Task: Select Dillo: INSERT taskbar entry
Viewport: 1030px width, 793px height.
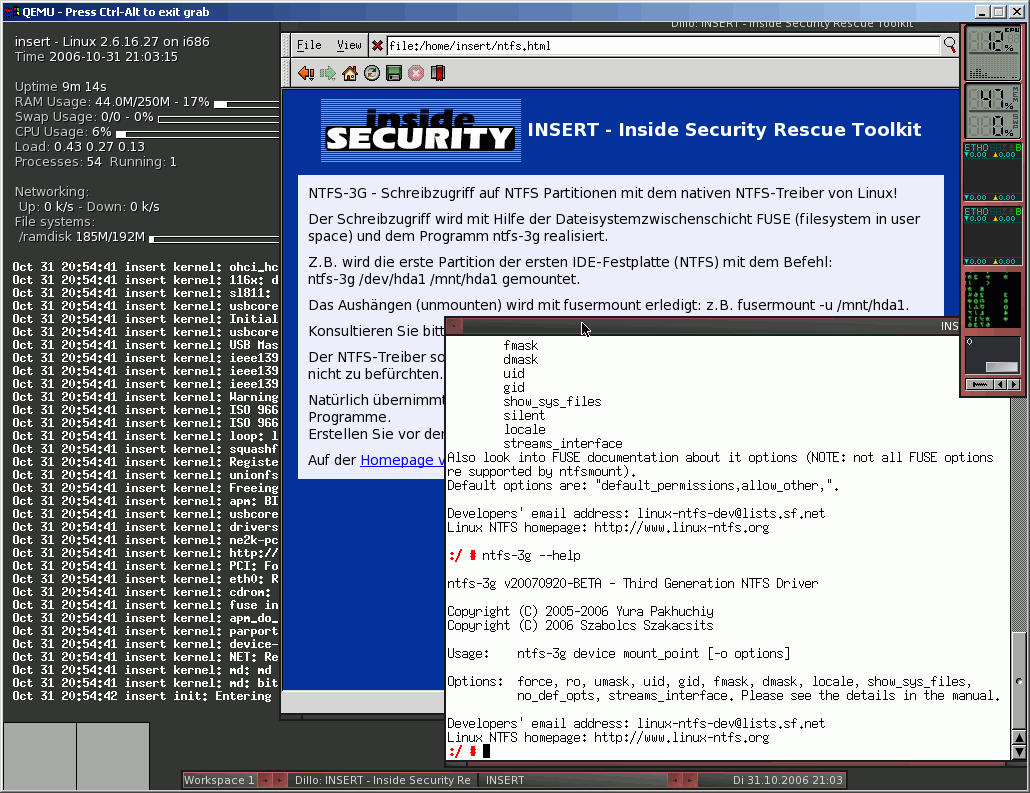Action: [383, 780]
